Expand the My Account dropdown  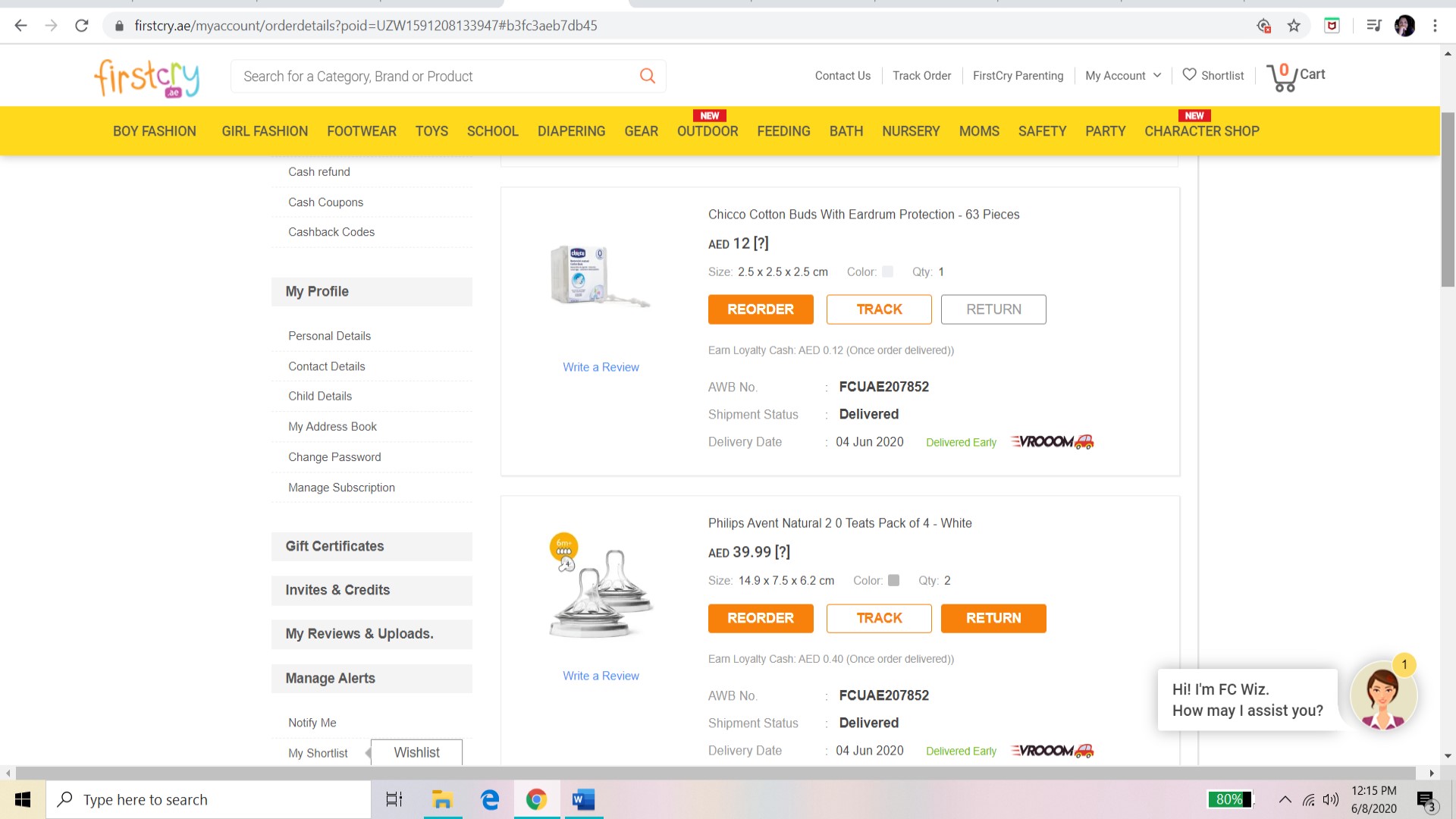pyautogui.click(x=1123, y=76)
